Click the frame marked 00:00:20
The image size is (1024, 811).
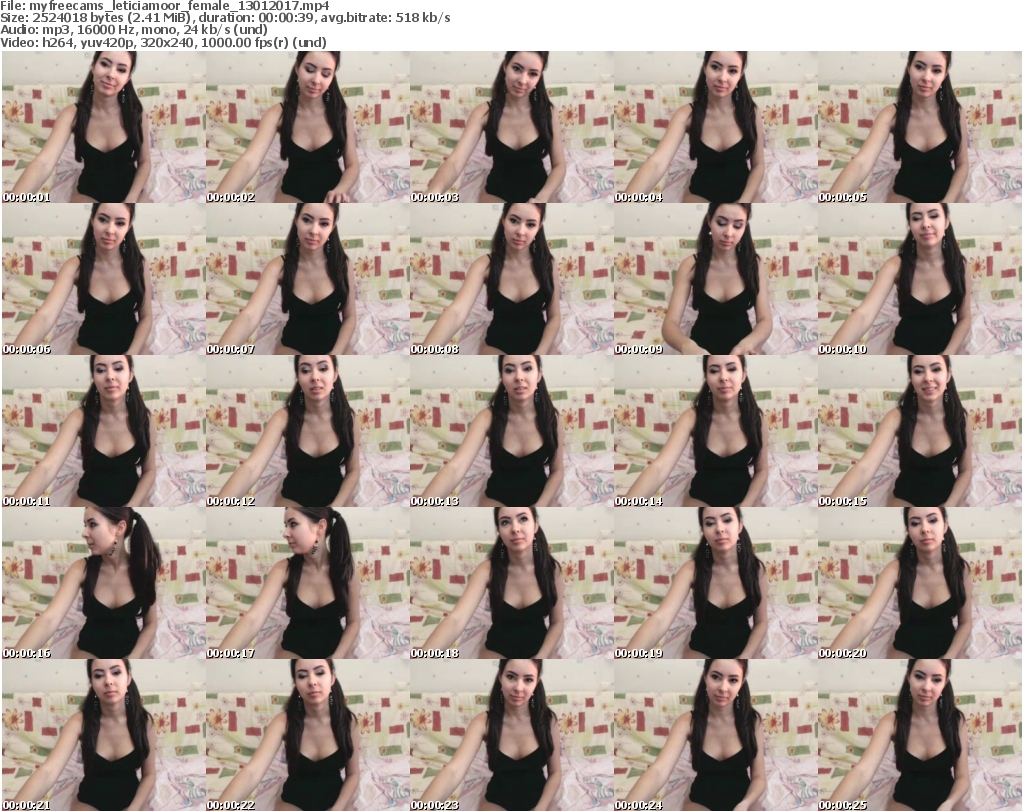tap(920, 583)
